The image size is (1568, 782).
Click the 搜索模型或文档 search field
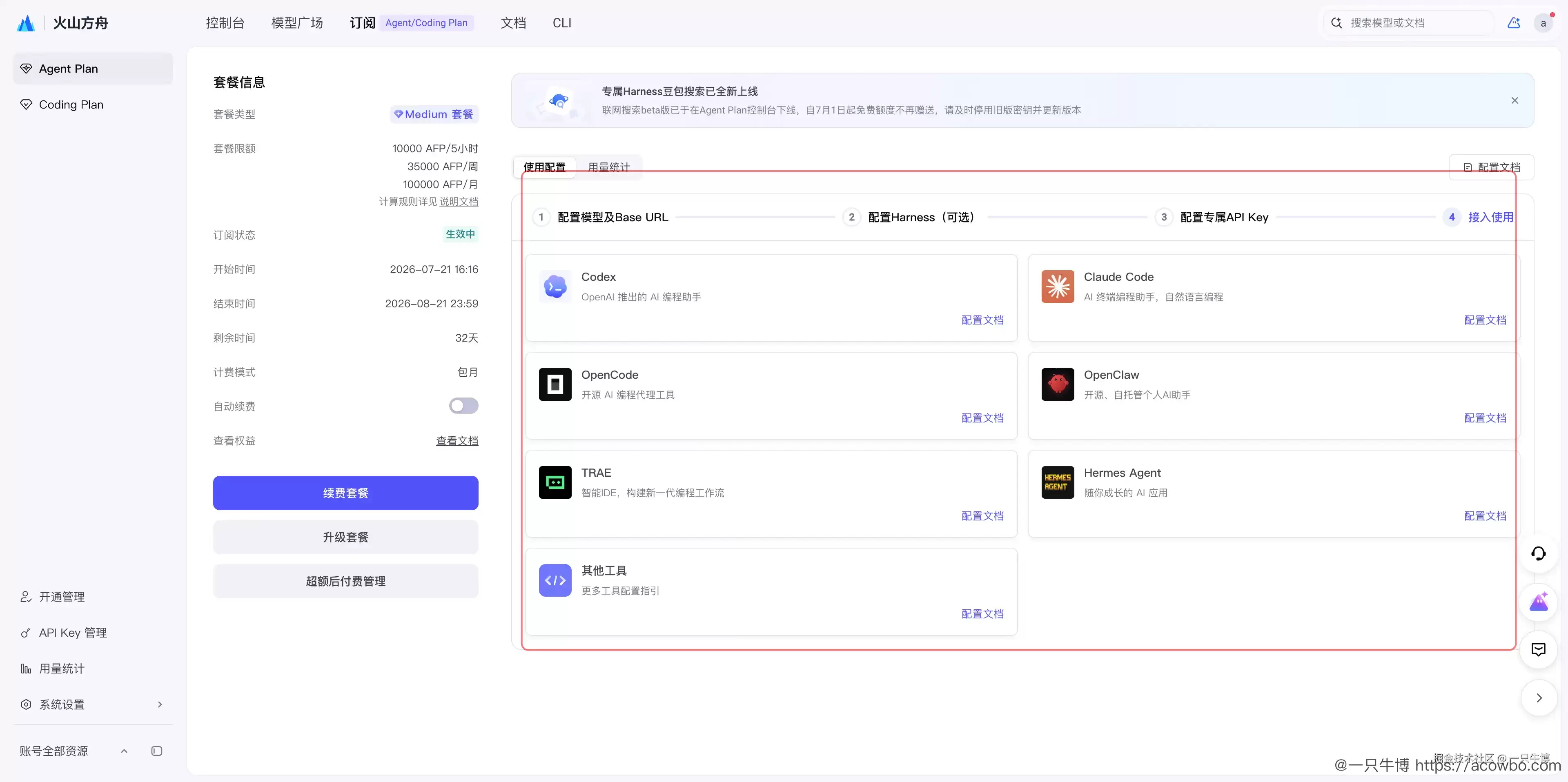click(x=1409, y=23)
